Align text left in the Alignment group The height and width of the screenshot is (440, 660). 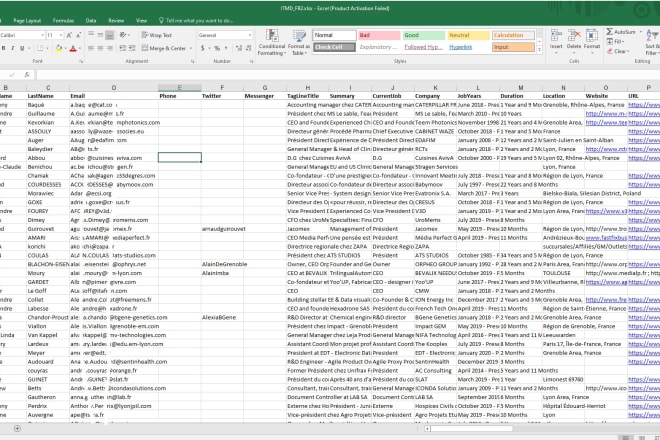(91, 48)
